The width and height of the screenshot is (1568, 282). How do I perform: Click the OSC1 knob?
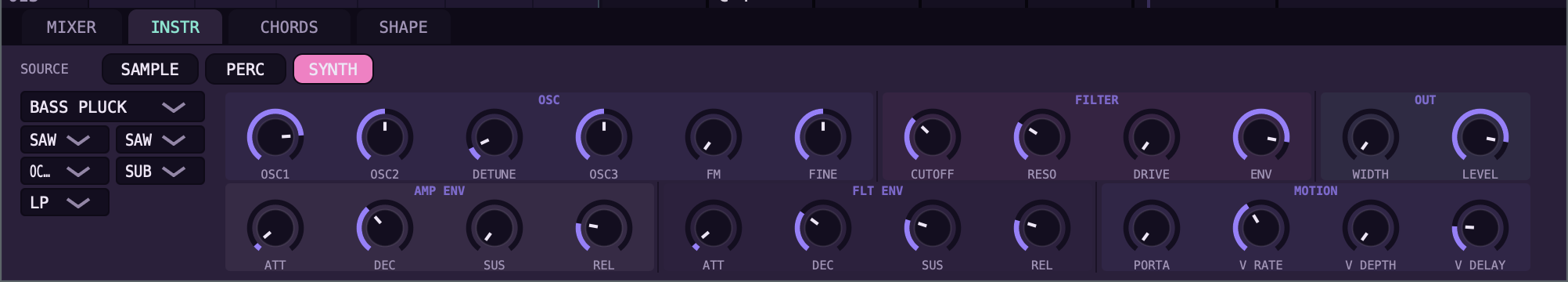[x=275, y=137]
